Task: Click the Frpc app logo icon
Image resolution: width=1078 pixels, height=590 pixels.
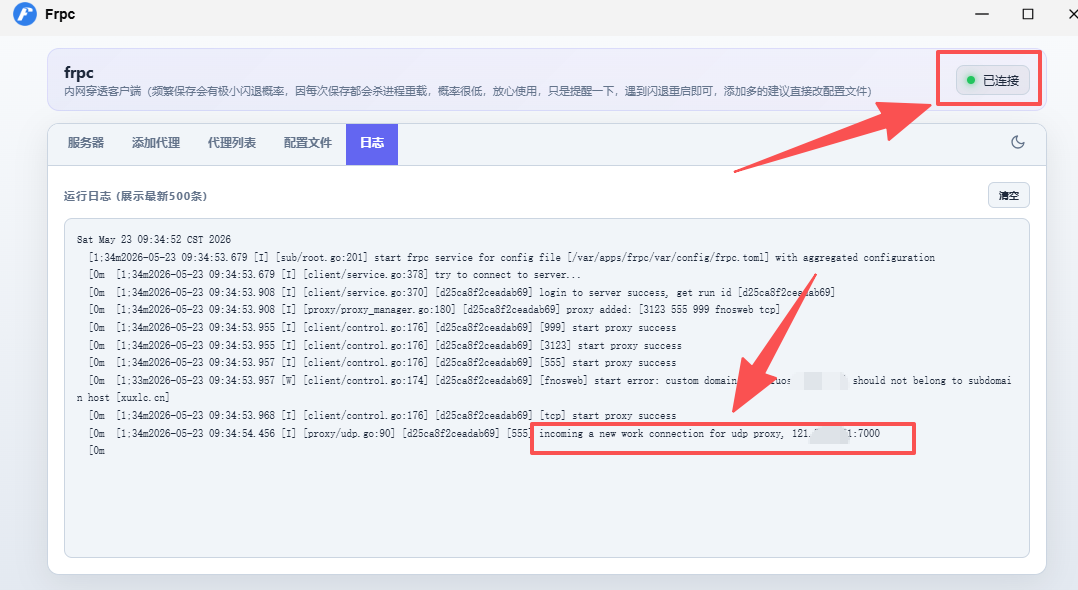Action: click(25, 14)
